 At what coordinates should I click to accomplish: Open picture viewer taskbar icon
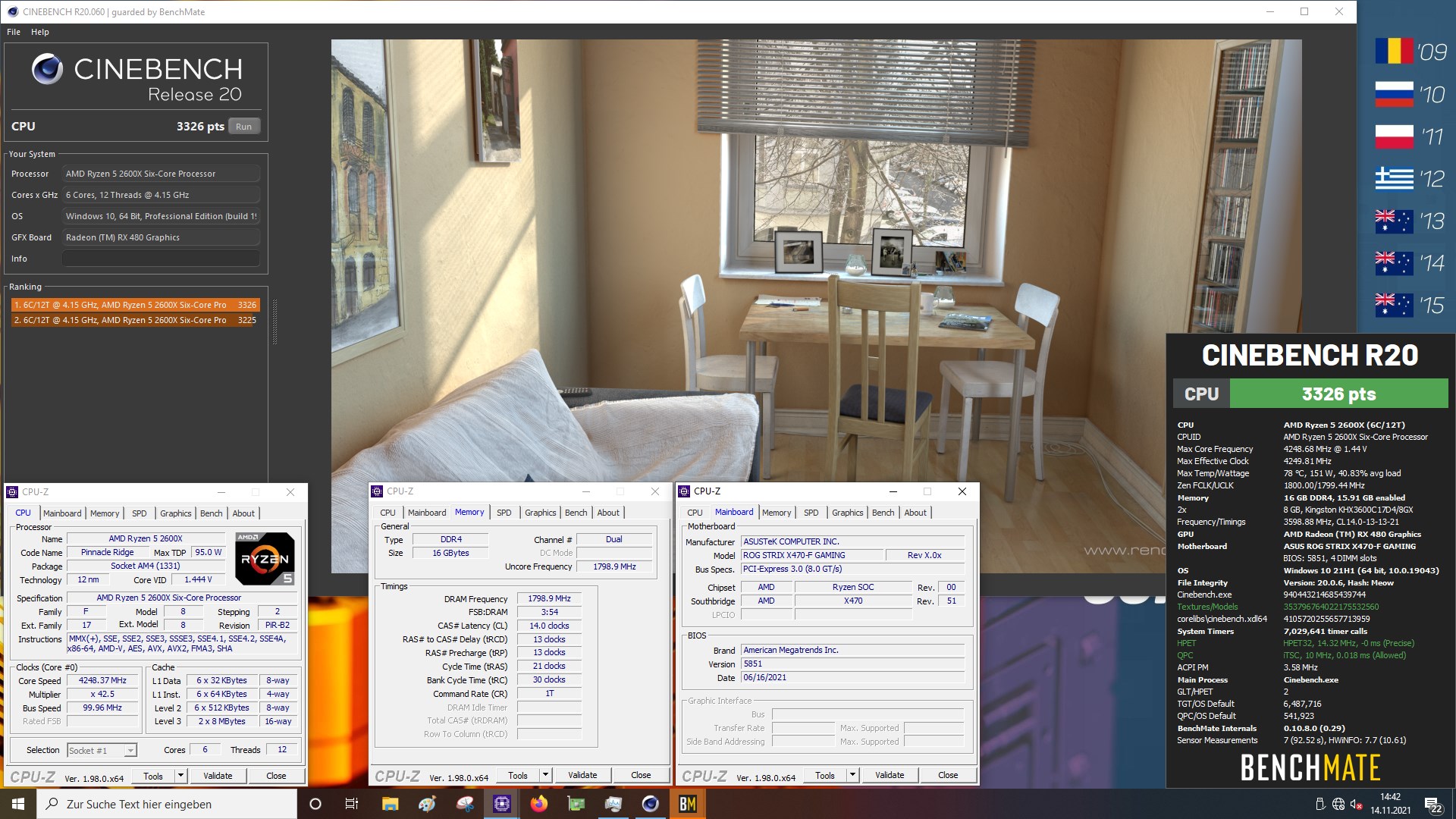(x=613, y=804)
